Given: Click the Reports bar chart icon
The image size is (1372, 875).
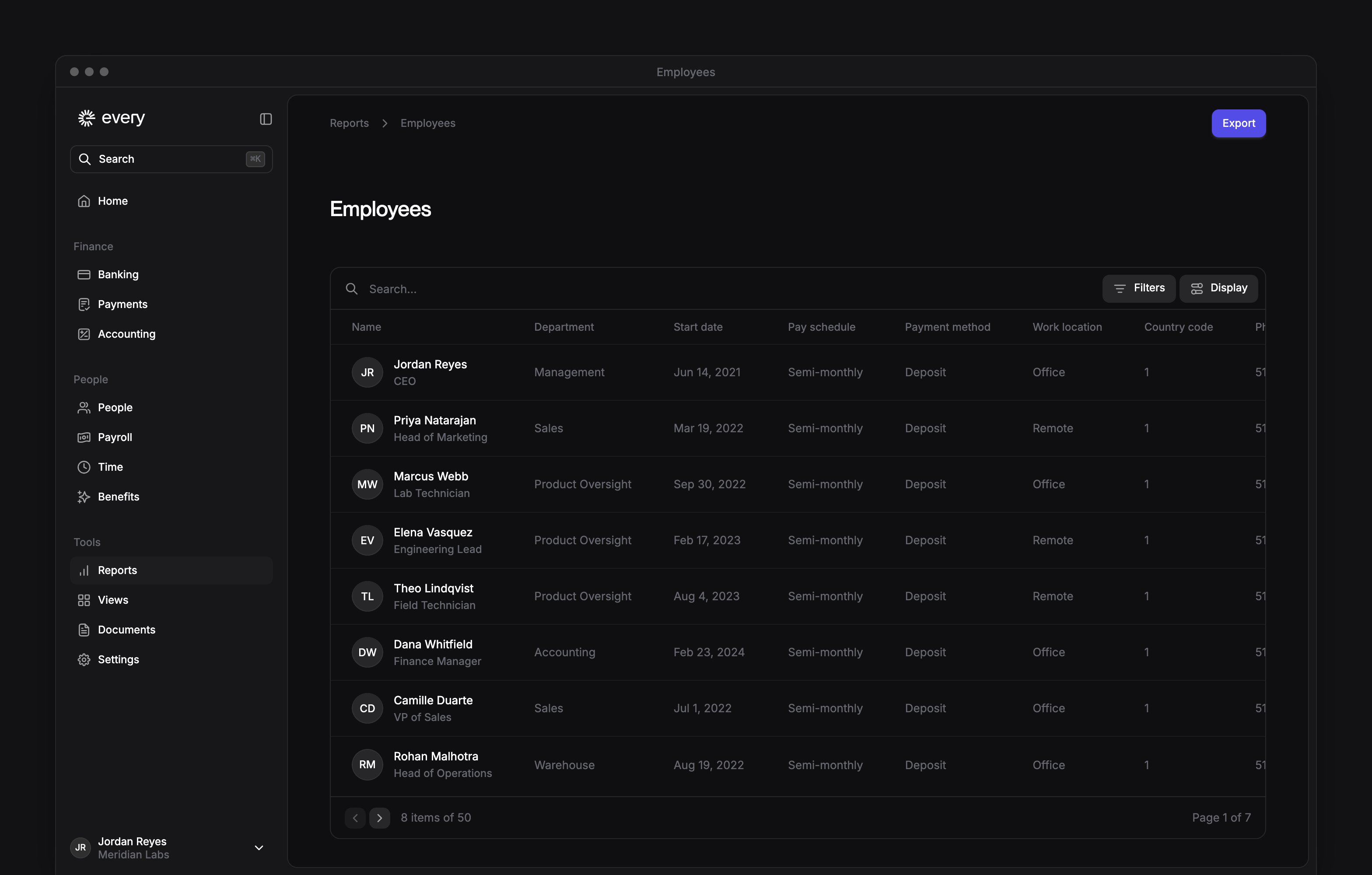Looking at the screenshot, I should tap(84, 570).
